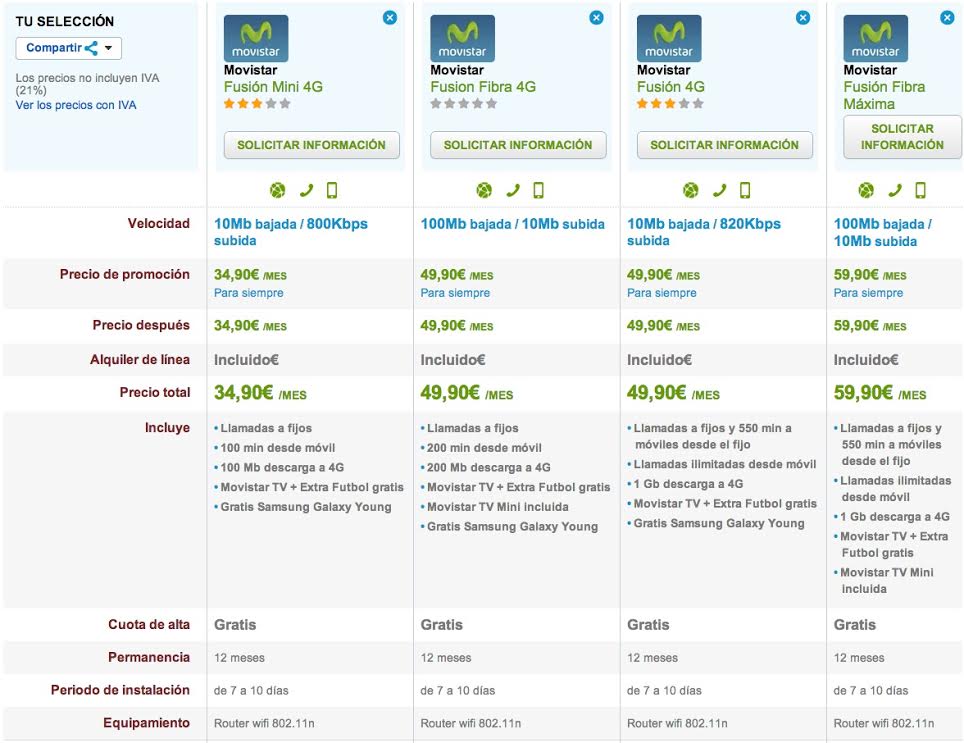Image resolution: width=964 pixels, height=743 pixels.
Task: Click phone handset icon under Fusión Mini 4G
Action: coord(306,191)
